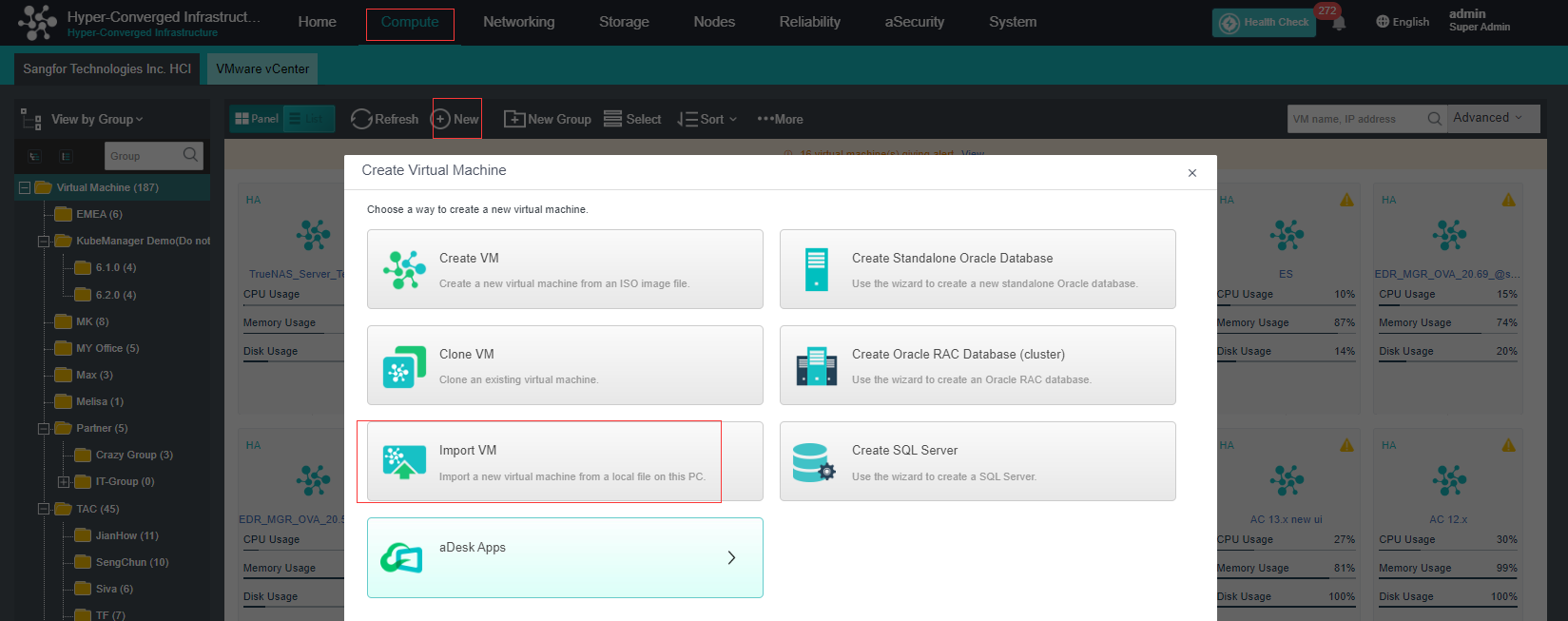Click the Select toolbar icon
The height and width of the screenshot is (621, 1568).
613,119
